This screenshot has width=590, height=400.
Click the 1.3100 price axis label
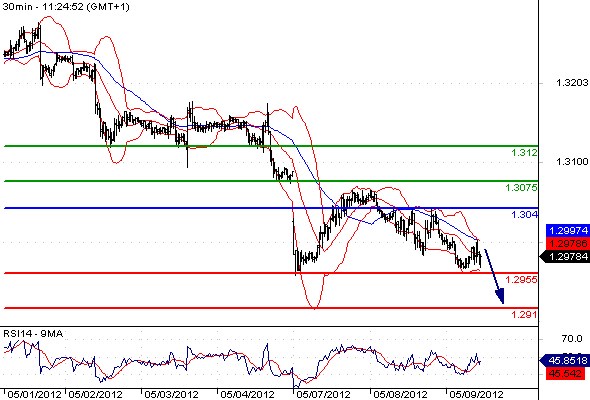coord(572,162)
